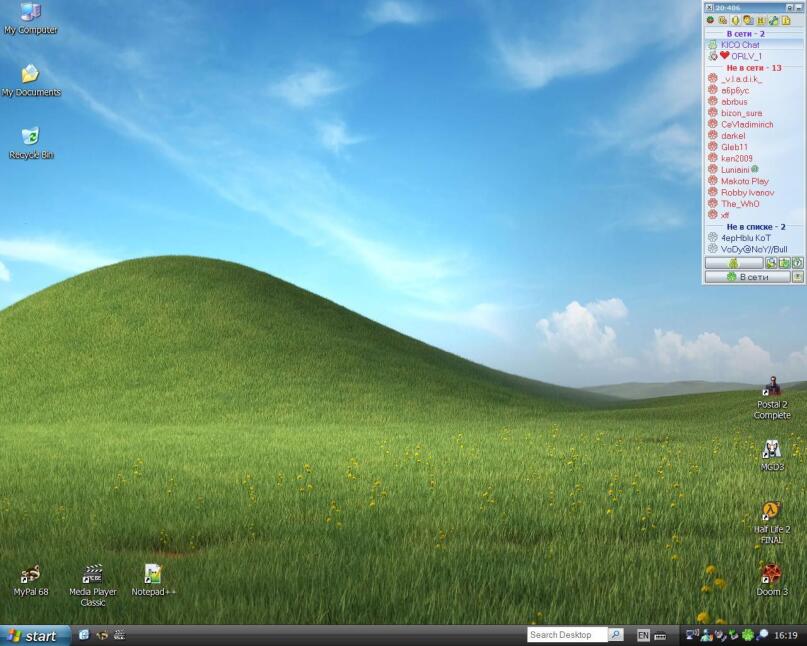The height and width of the screenshot is (646, 807).
Task: Click the keyboard icon next to EN indicator
Action: [660, 636]
